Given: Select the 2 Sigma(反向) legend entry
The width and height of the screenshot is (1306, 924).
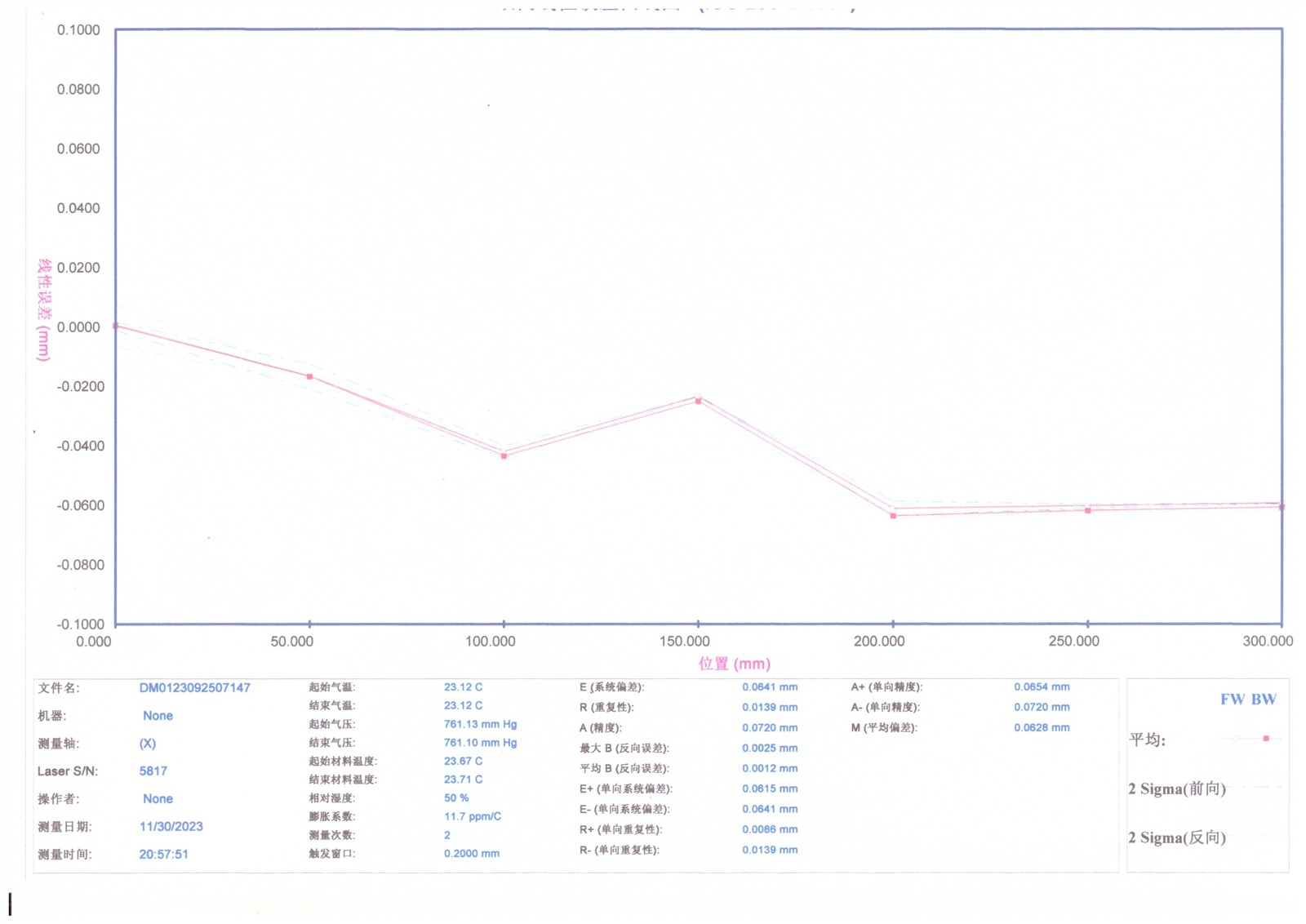Looking at the screenshot, I should pyautogui.click(x=1177, y=837).
